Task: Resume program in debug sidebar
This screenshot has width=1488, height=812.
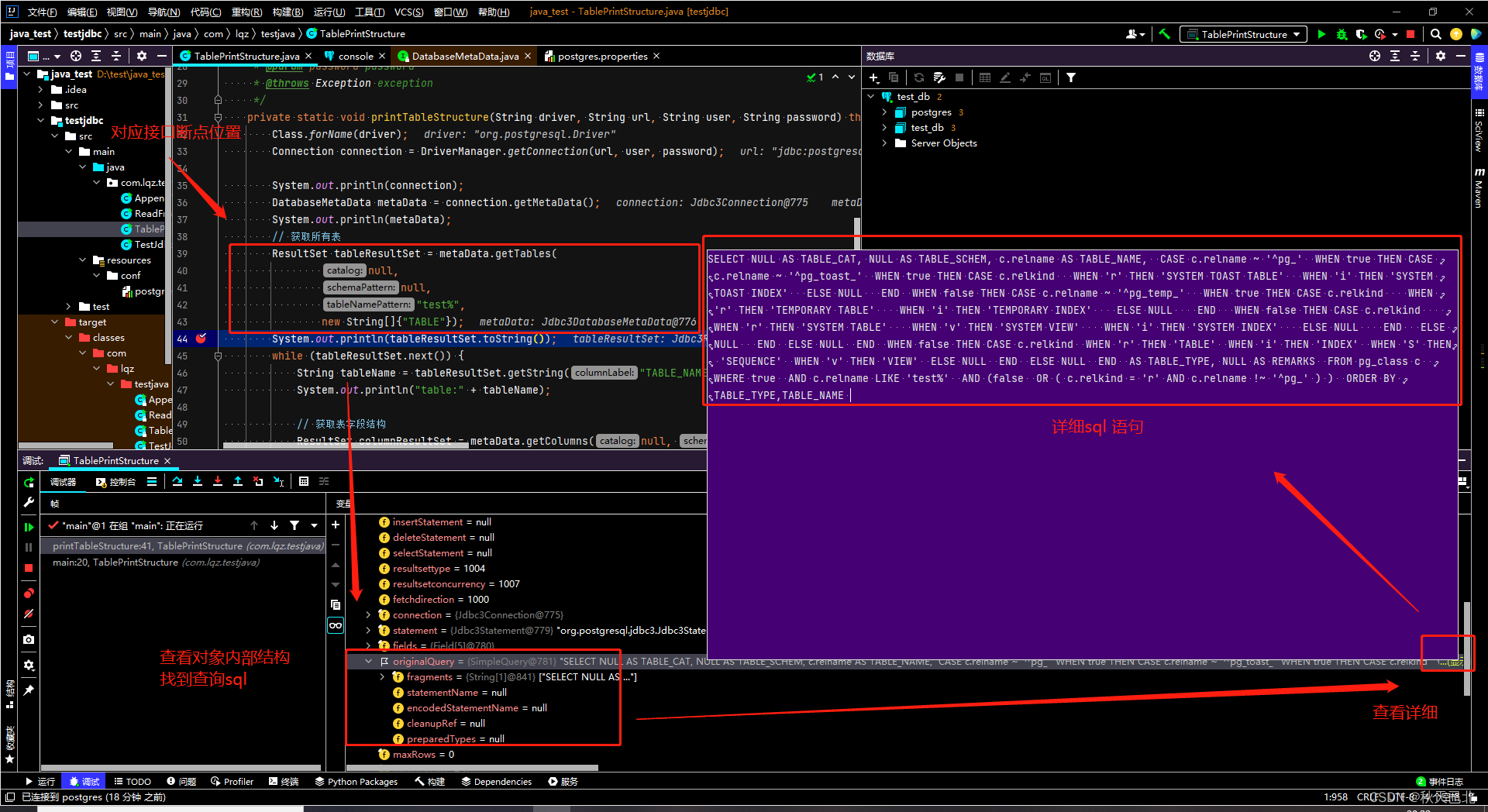Action: [29, 527]
